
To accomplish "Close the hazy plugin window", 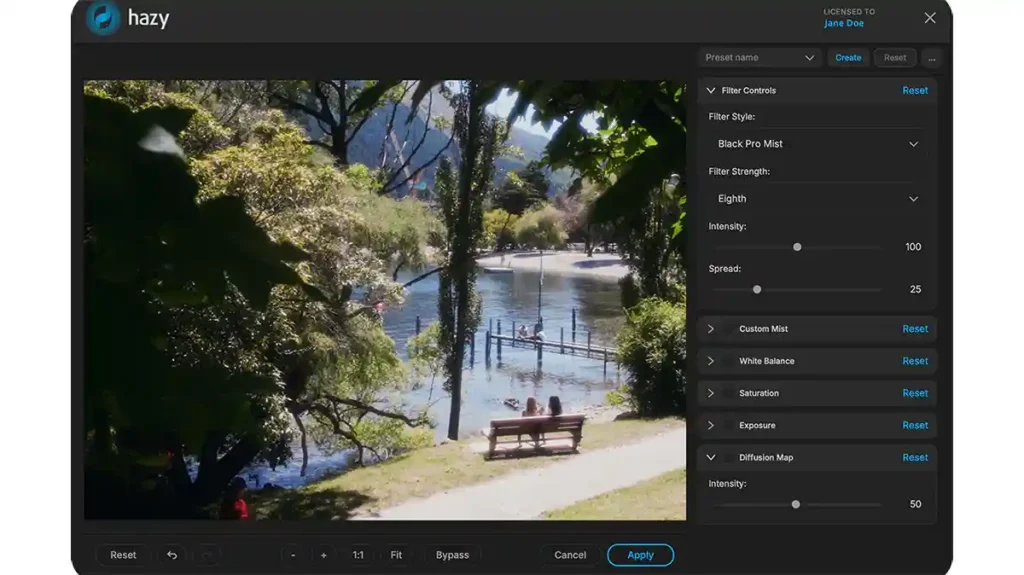I will coord(929,18).
